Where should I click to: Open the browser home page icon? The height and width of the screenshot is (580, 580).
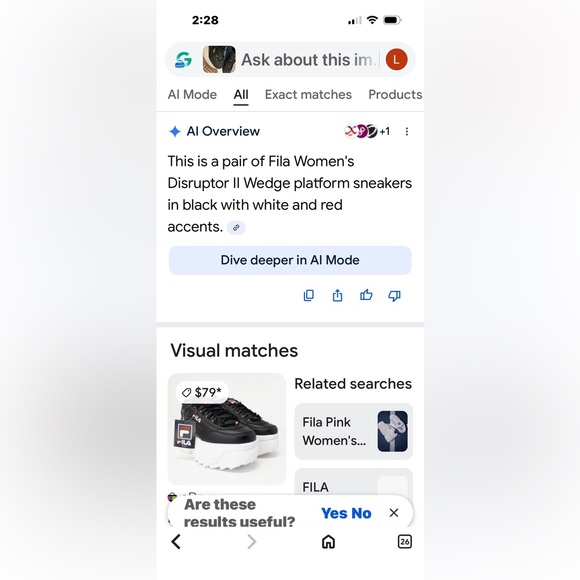(x=328, y=542)
